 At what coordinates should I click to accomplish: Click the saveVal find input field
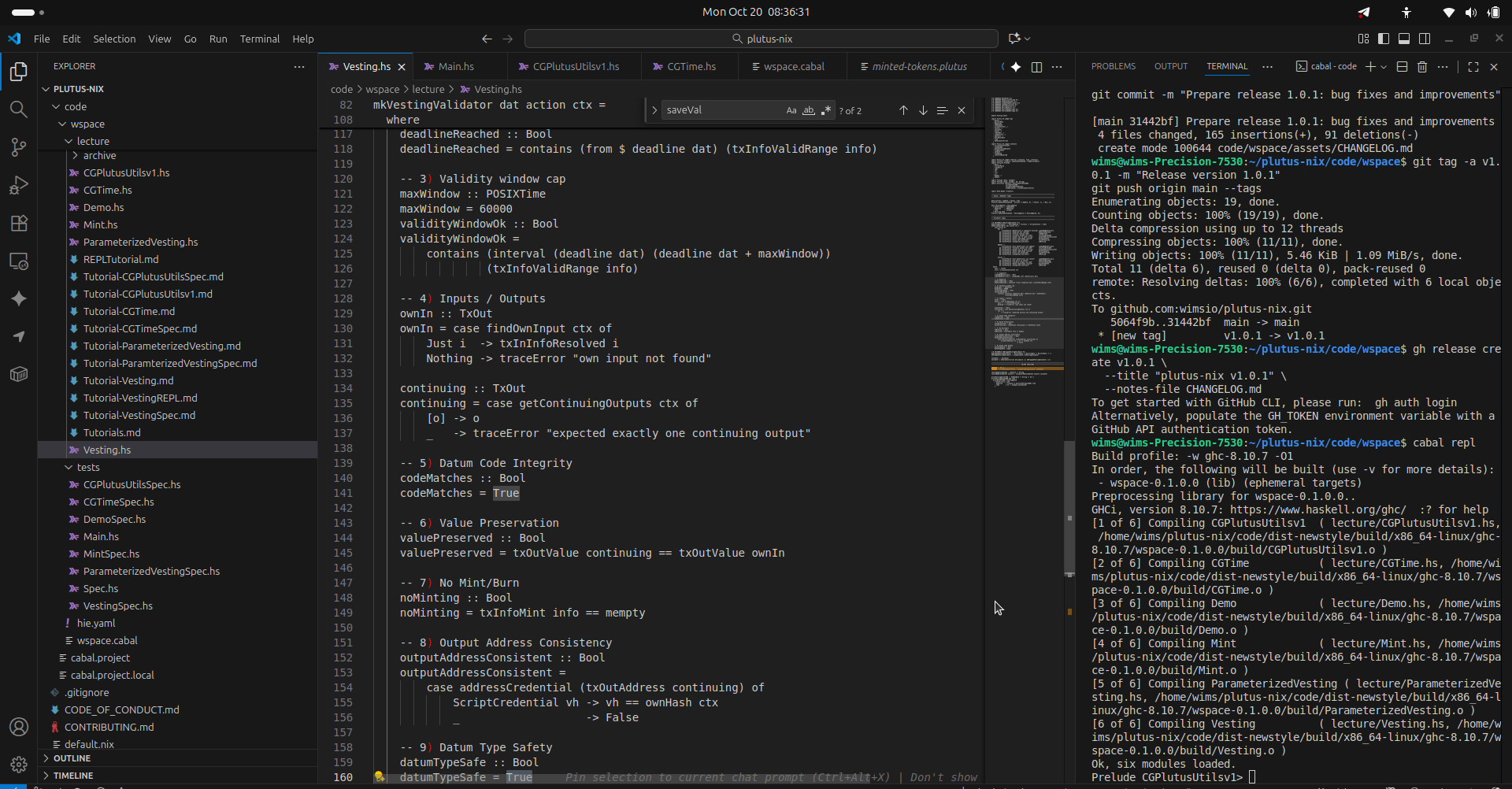[721, 111]
